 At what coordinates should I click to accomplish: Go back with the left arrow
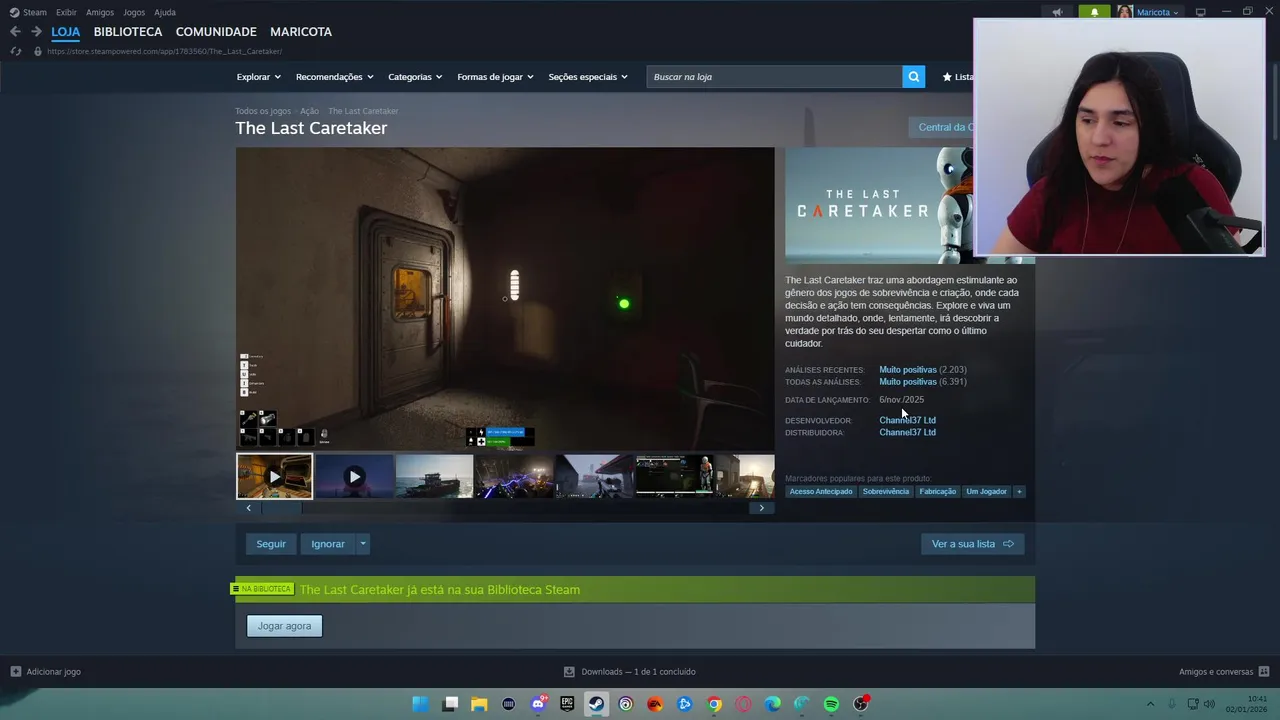click(15, 32)
